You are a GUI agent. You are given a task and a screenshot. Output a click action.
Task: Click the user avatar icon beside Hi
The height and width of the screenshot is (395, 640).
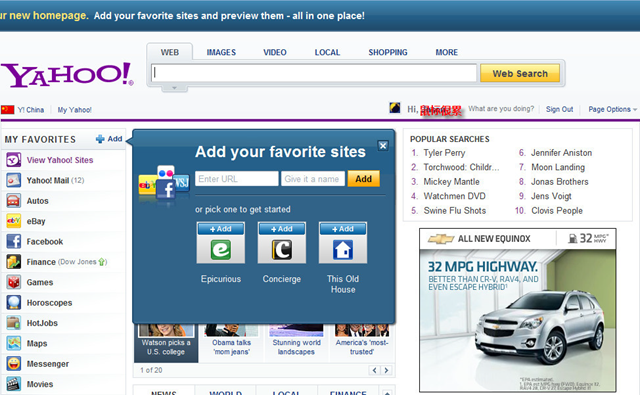point(395,108)
